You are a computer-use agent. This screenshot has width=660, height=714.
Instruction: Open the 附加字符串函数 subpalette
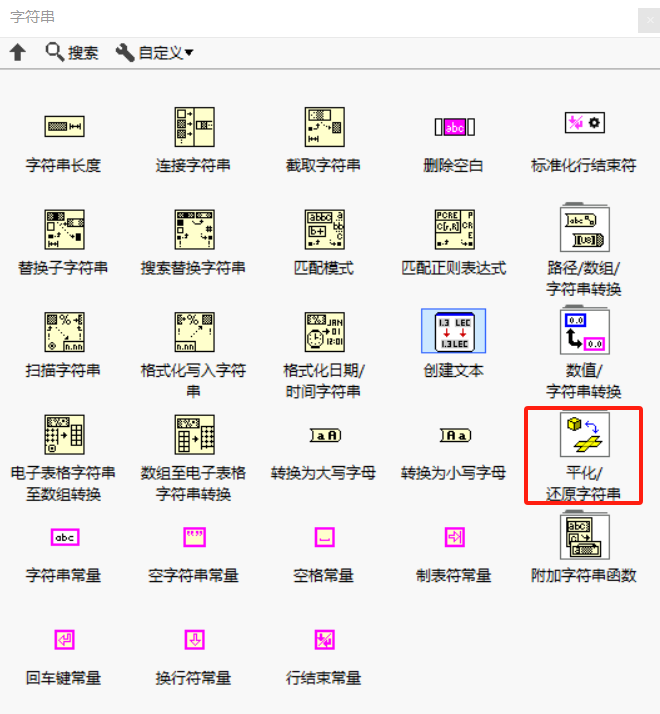tap(585, 536)
